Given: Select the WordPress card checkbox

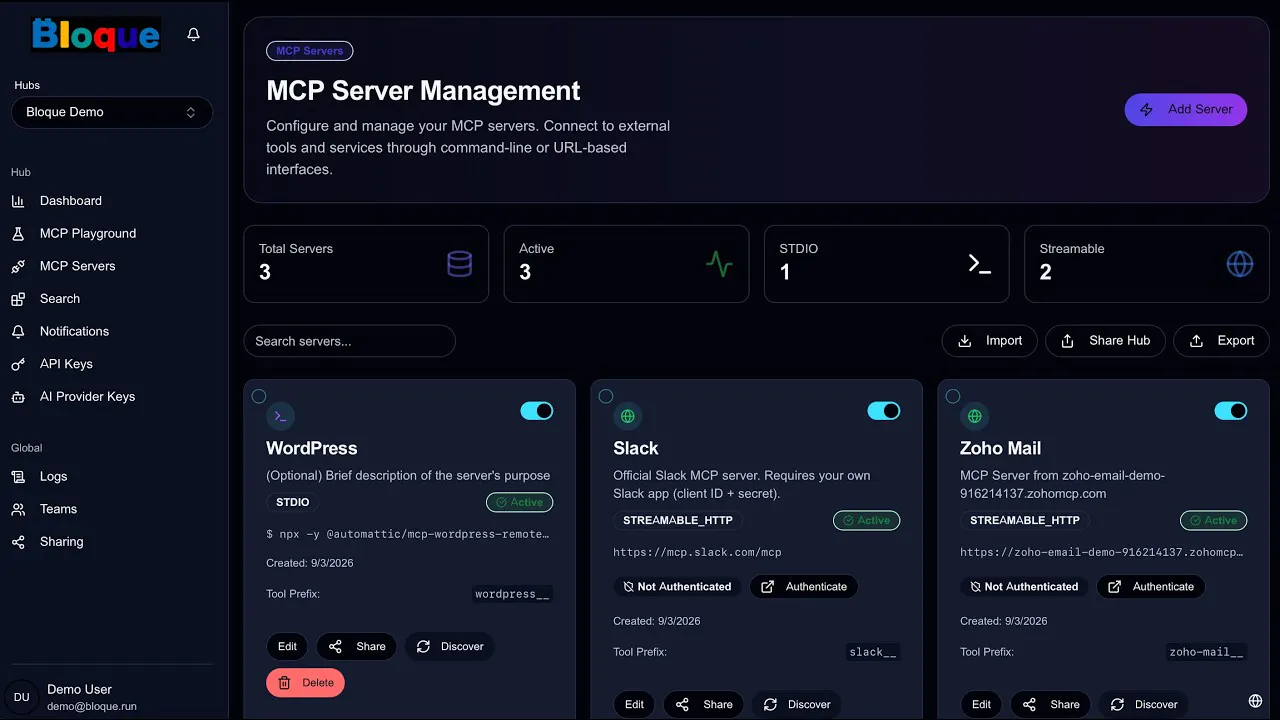Looking at the screenshot, I should click(x=258, y=396).
